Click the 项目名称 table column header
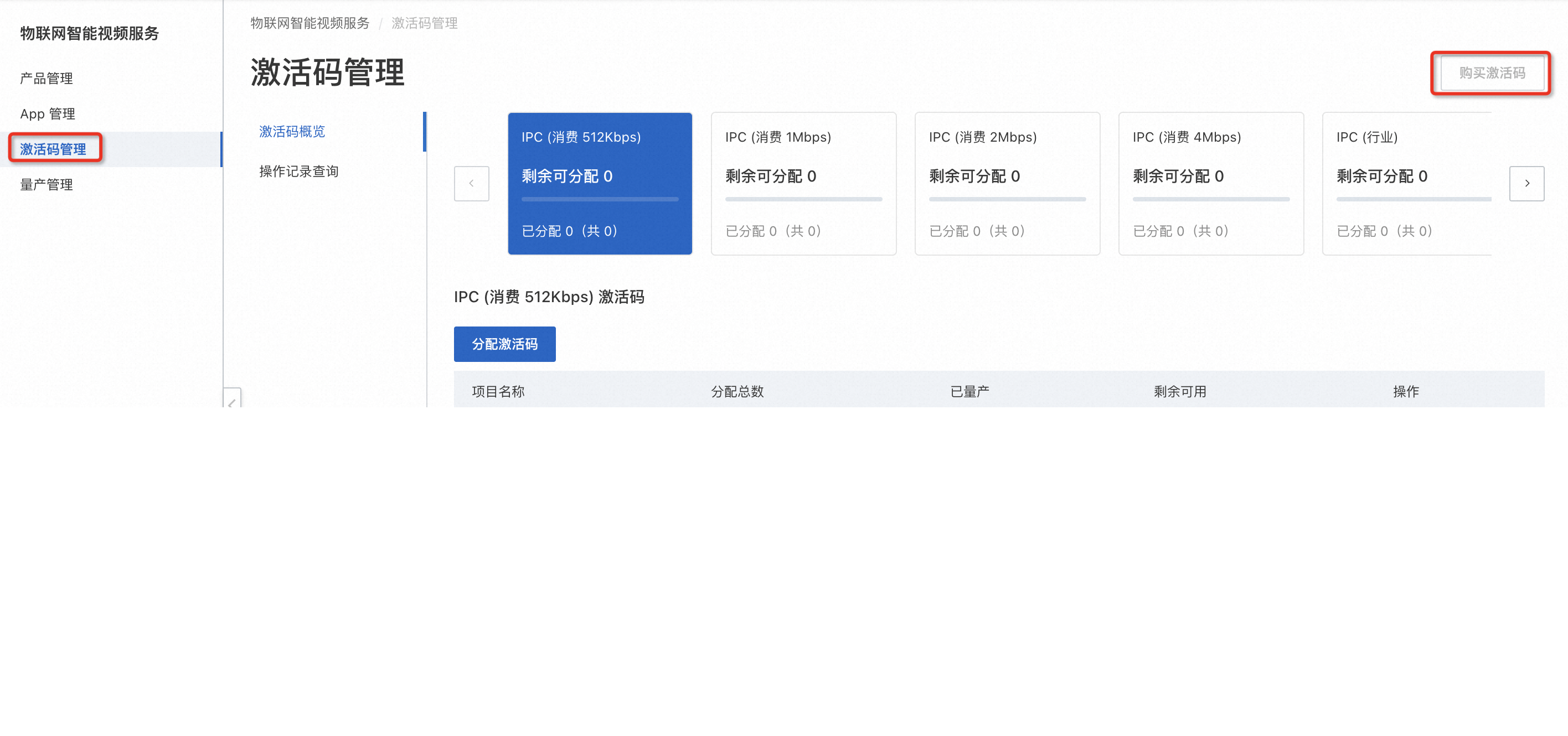 [497, 391]
